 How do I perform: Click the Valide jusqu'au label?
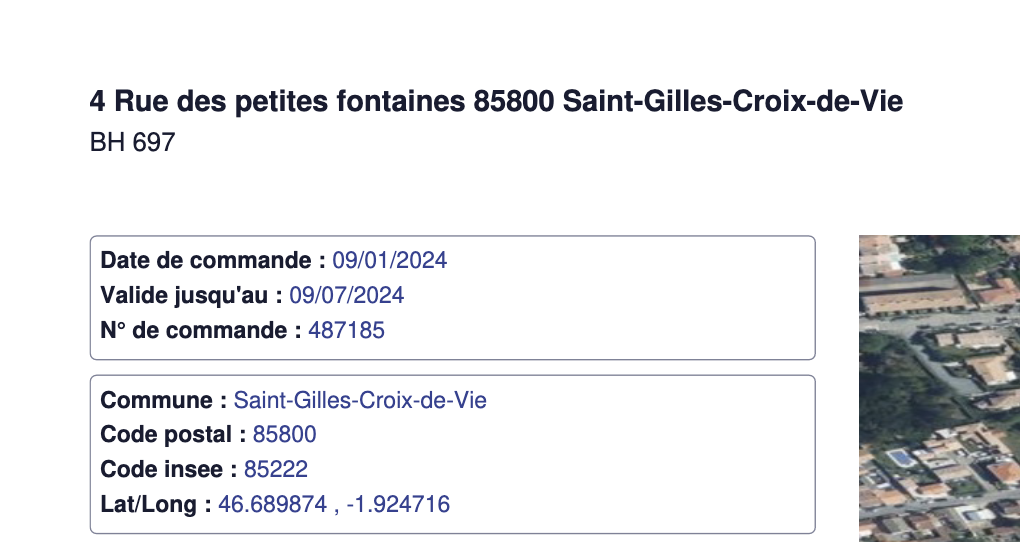pos(191,295)
